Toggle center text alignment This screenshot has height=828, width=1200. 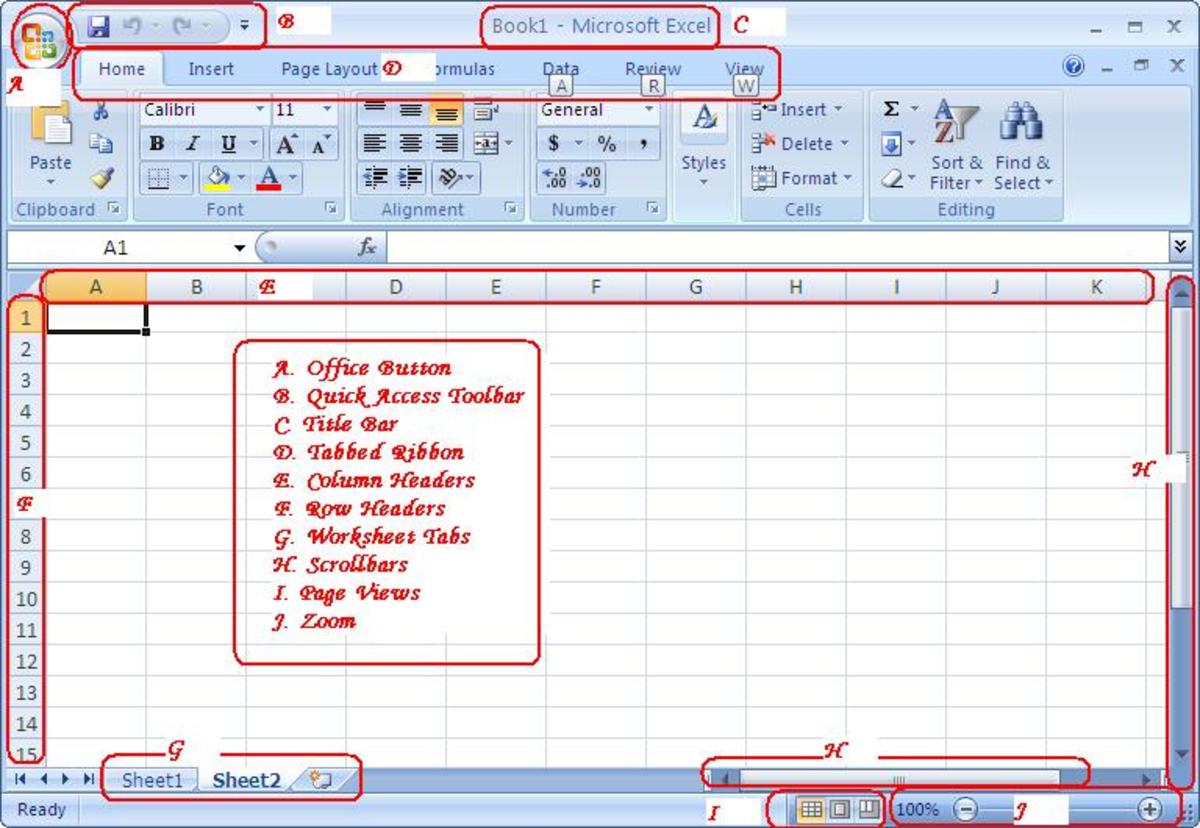(410, 144)
